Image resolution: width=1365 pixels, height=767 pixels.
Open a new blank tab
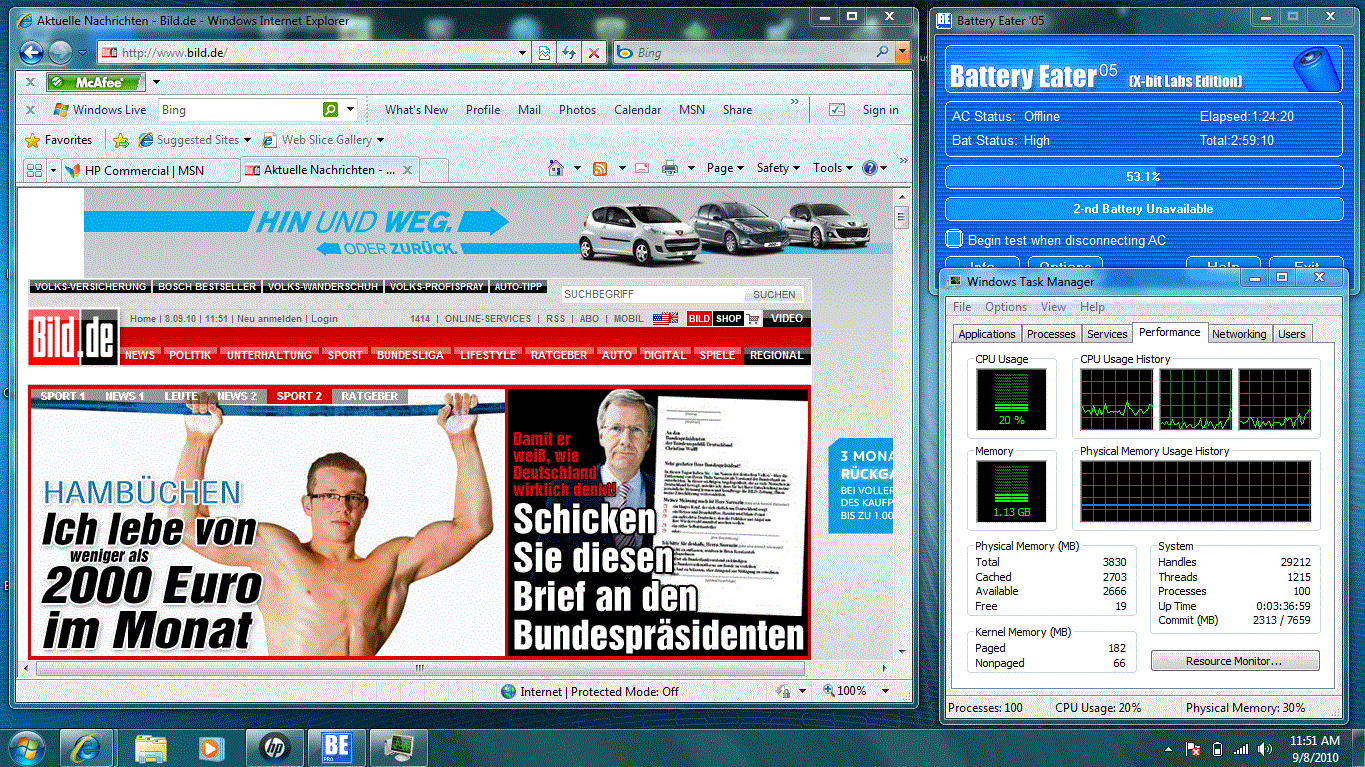click(433, 172)
